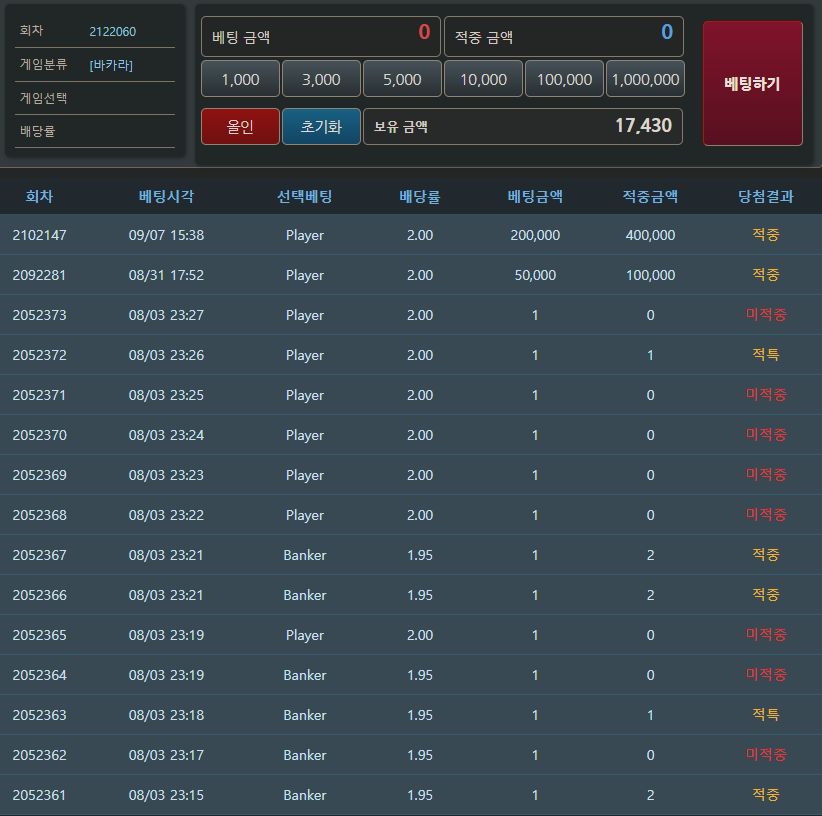Click the 400,000 winnings cell

[x=651, y=235]
